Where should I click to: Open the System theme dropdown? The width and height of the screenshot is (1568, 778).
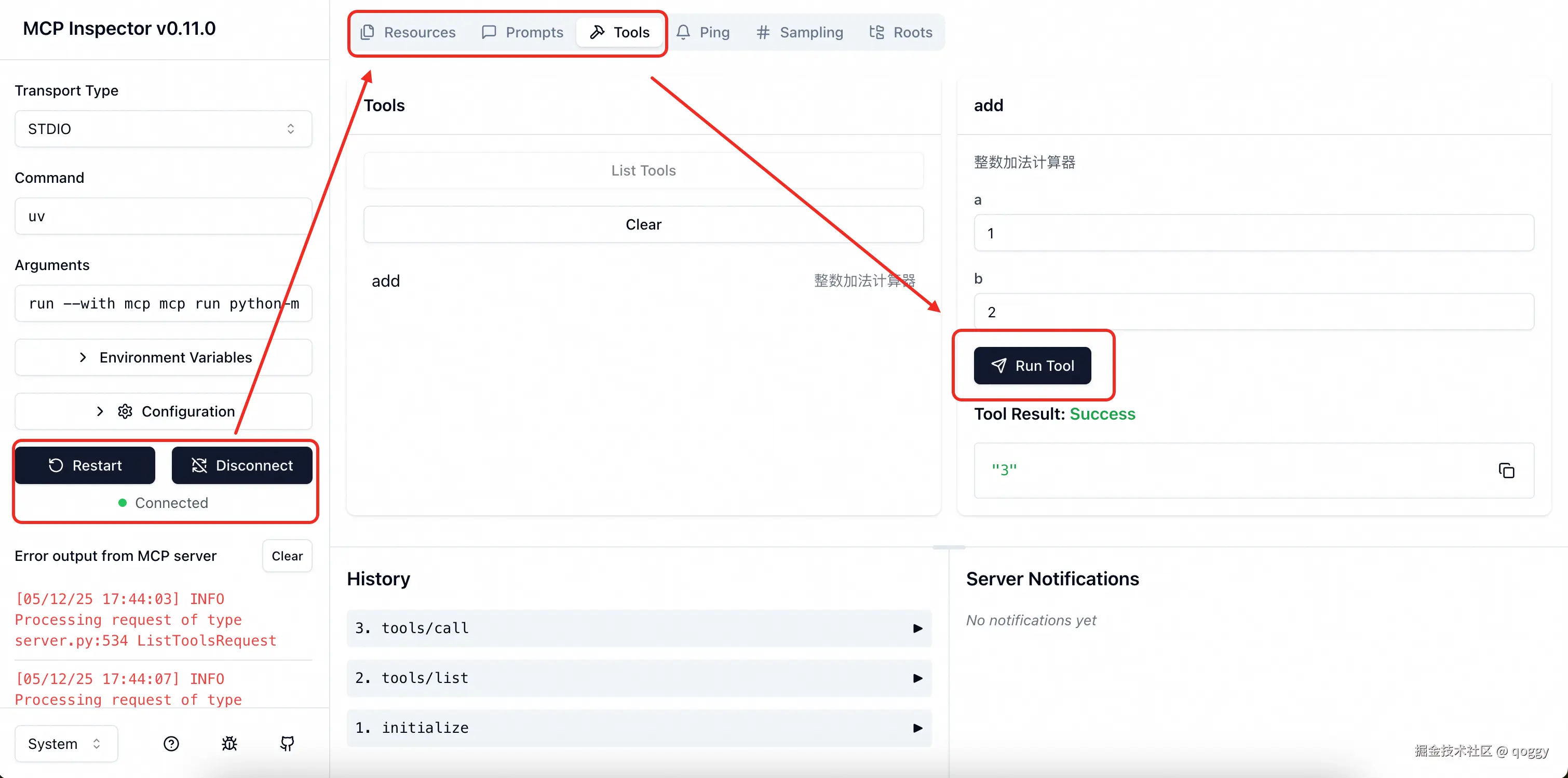tap(66, 743)
